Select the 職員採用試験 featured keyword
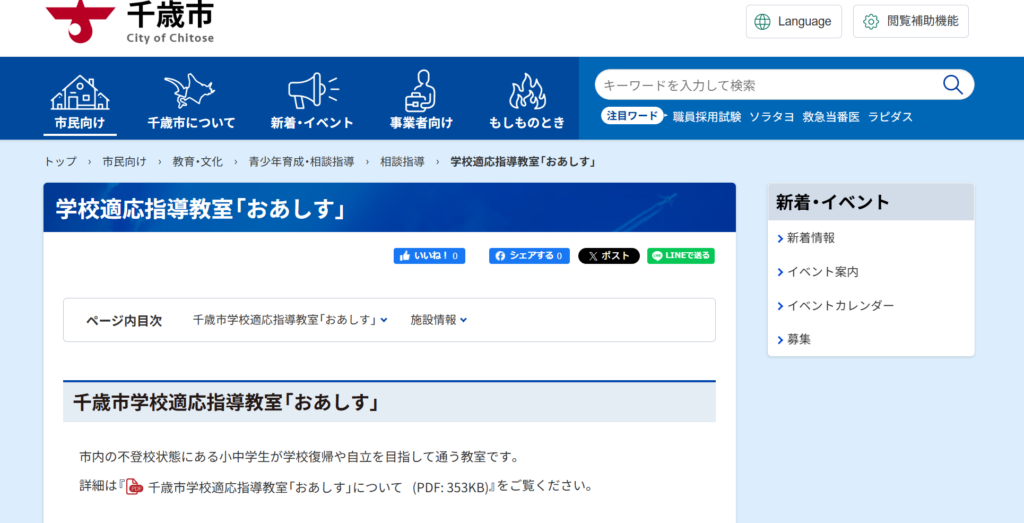1024x523 pixels. pos(707,117)
